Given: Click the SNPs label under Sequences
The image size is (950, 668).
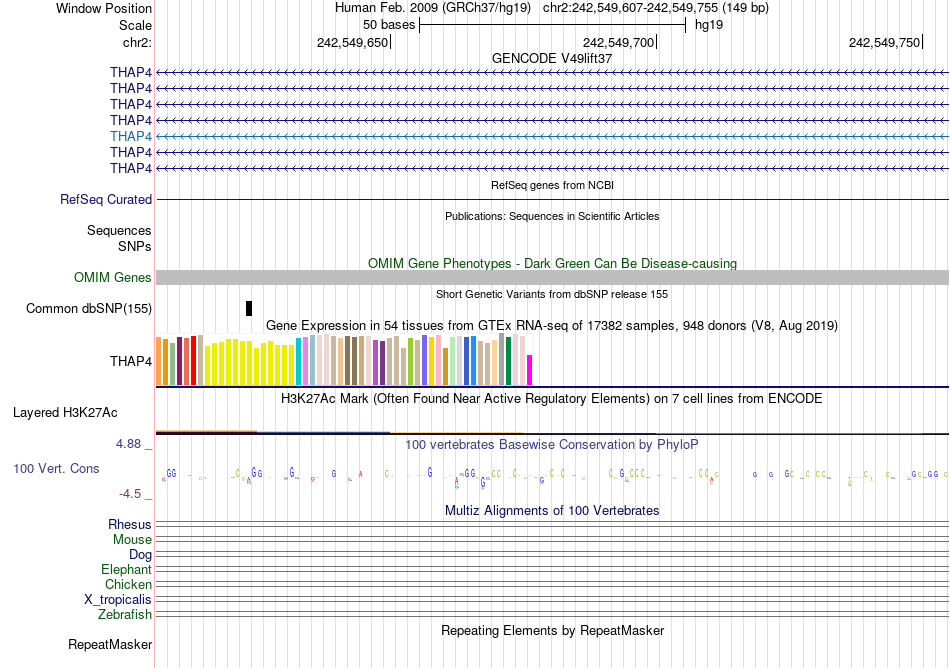Looking at the screenshot, I should tap(135, 246).
